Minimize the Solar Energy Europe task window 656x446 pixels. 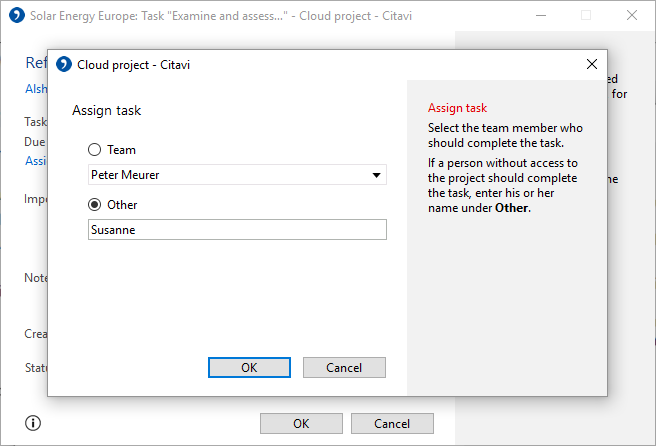(541, 15)
